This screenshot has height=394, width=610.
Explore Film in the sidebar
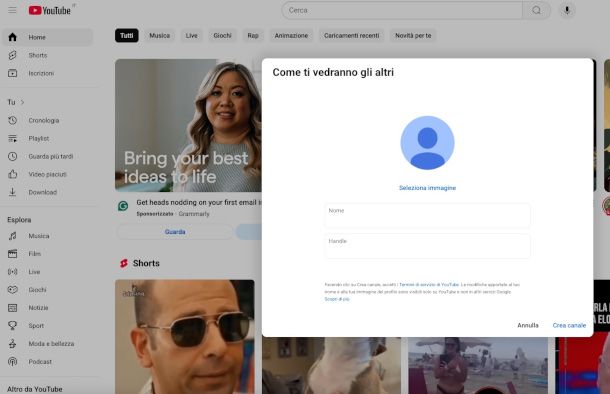[48, 254]
